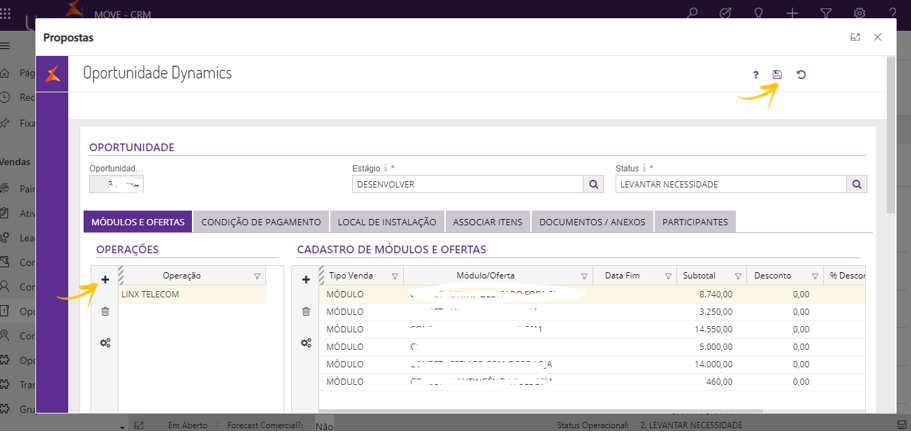Click the Dialog vertical scrollbar
Screen dimensions: 911x432
pos(891,134)
